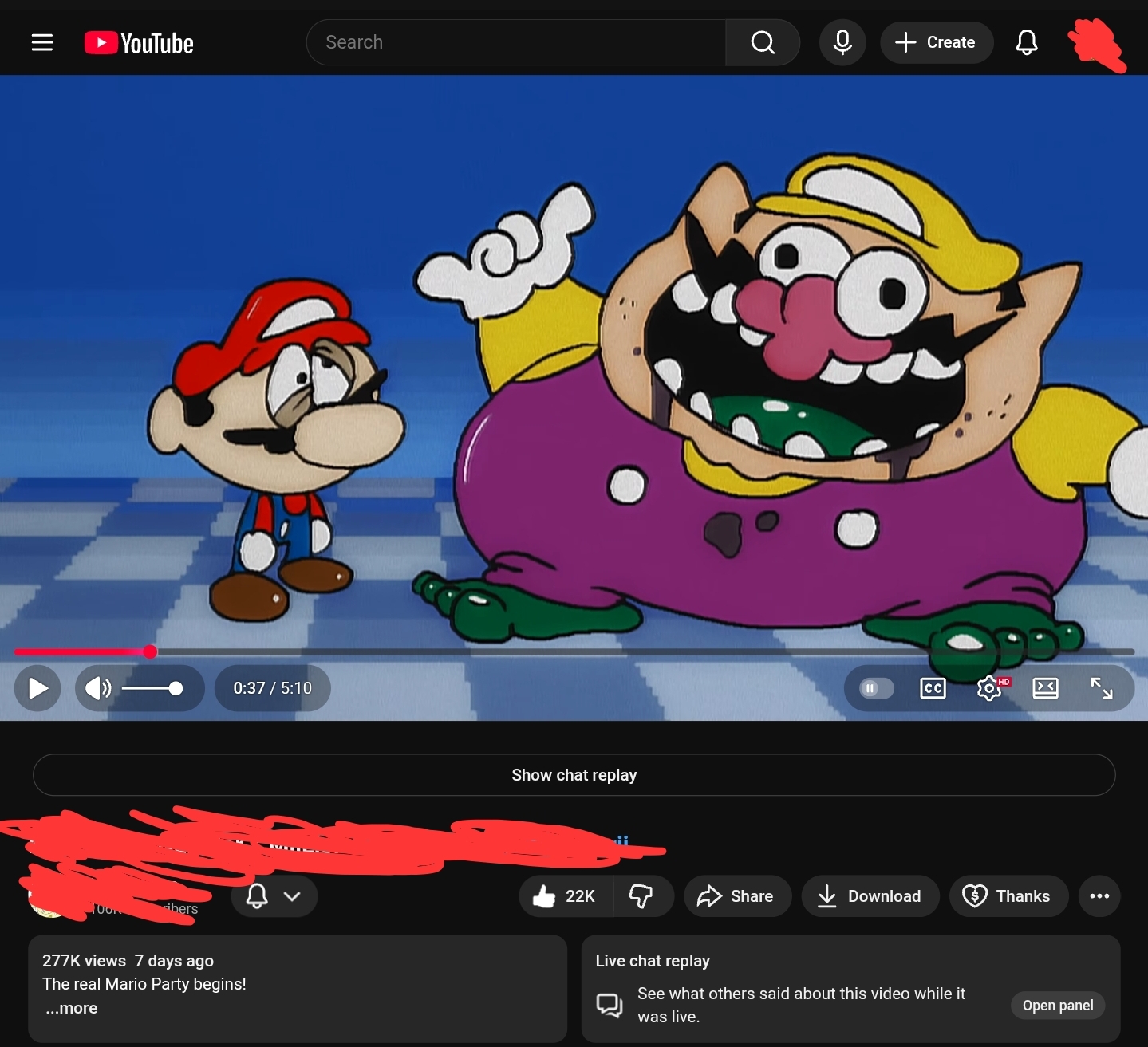This screenshot has width=1148, height=1047.
Task: Start voice search with the microphone
Action: click(x=842, y=42)
